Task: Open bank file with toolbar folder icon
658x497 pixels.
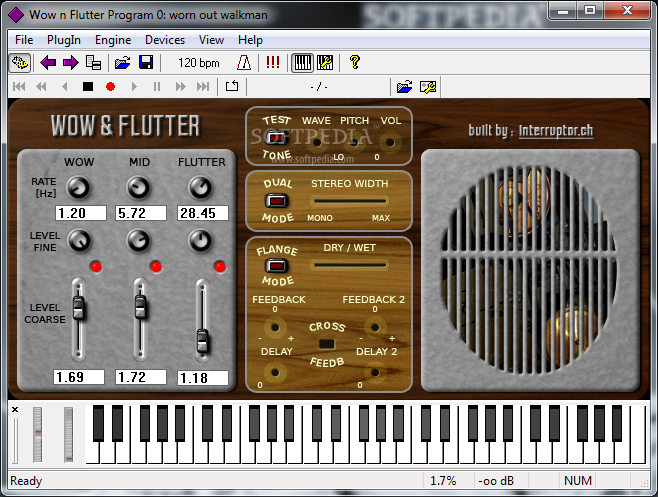Action: [x=123, y=63]
